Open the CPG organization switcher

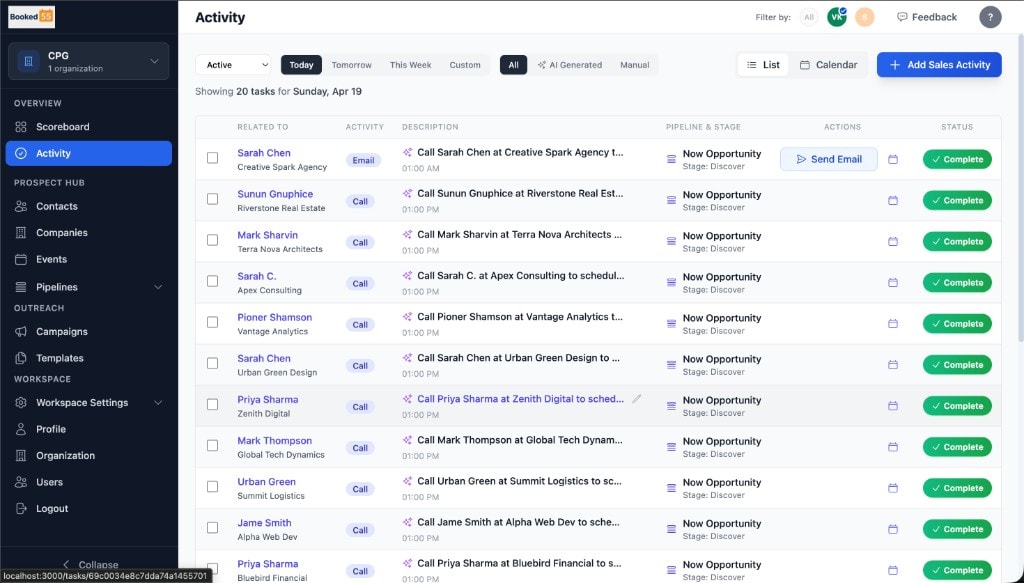click(x=88, y=61)
